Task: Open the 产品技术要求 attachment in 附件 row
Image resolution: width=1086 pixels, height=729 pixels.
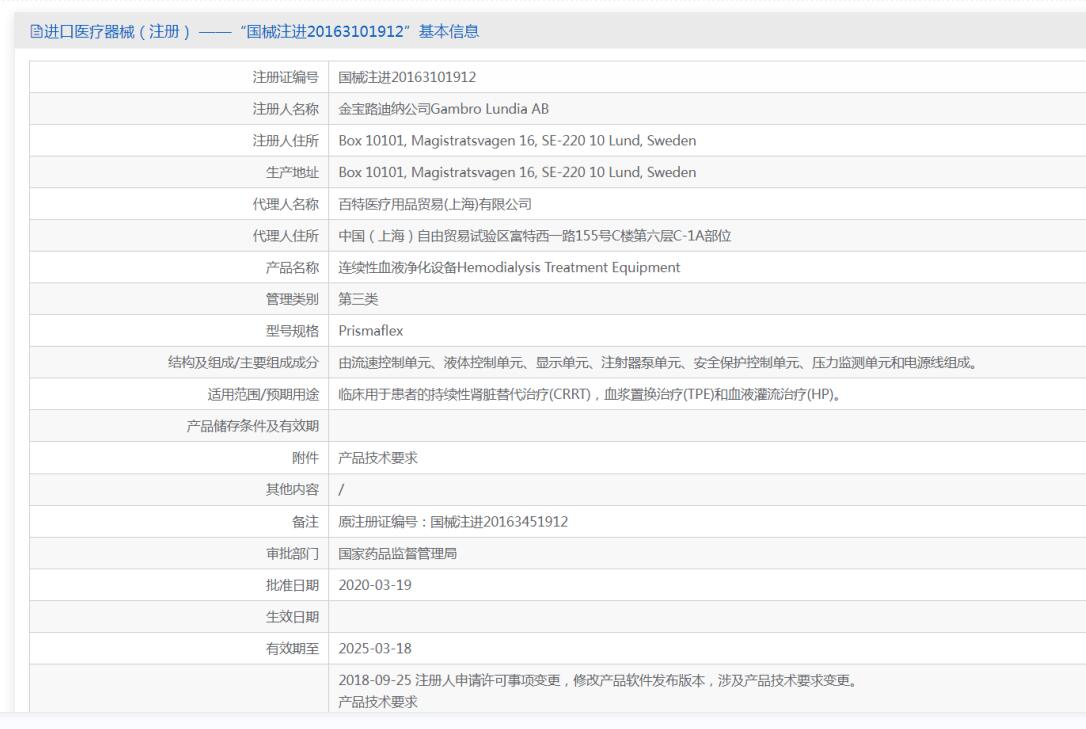Action: [x=377, y=458]
